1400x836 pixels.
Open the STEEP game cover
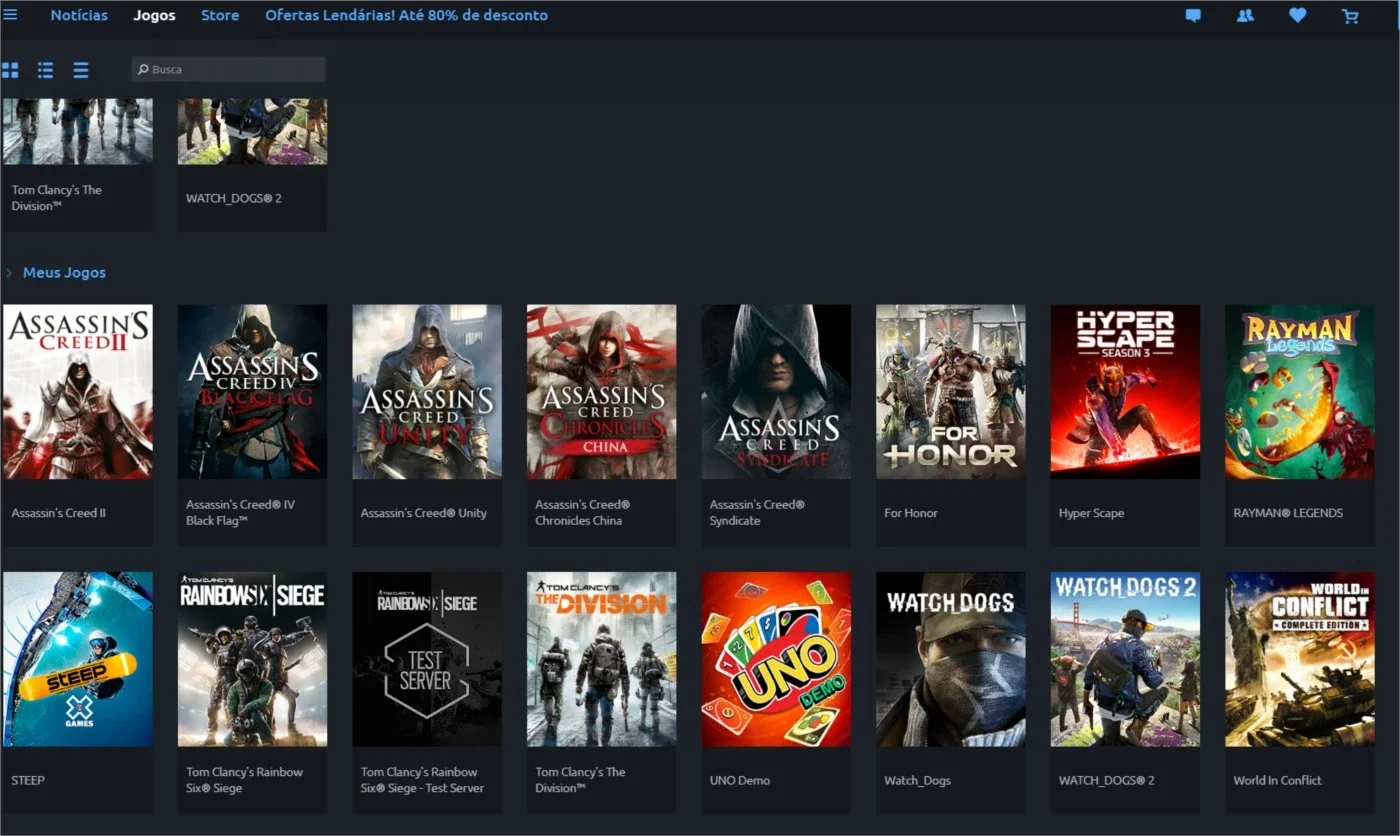click(x=78, y=659)
